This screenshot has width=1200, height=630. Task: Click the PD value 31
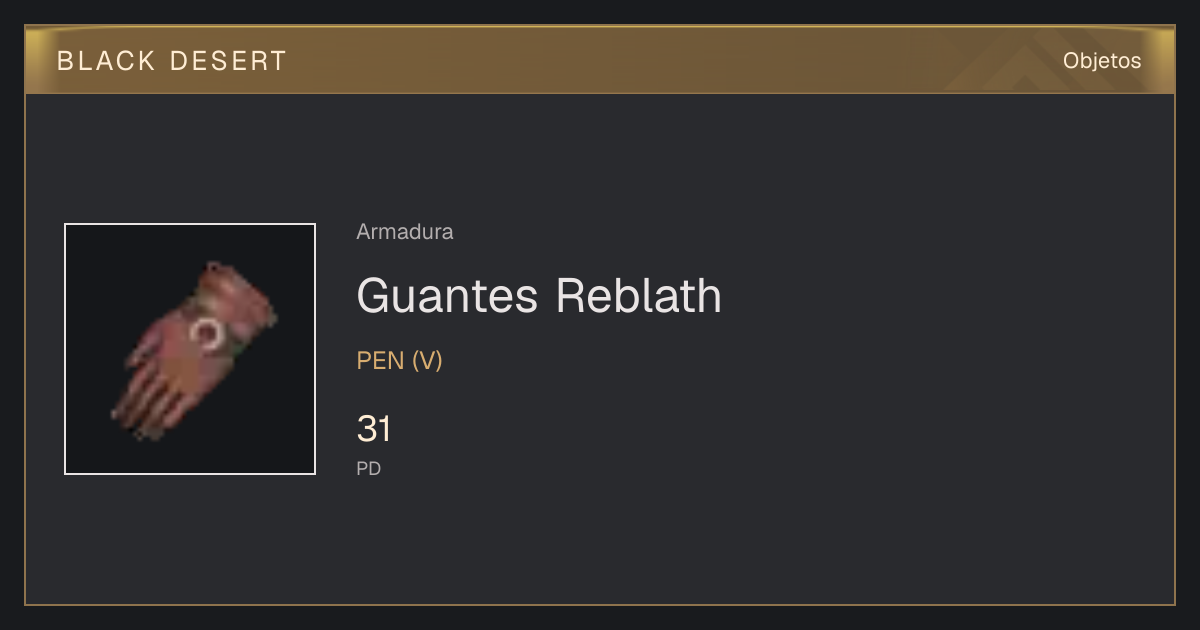coord(374,429)
